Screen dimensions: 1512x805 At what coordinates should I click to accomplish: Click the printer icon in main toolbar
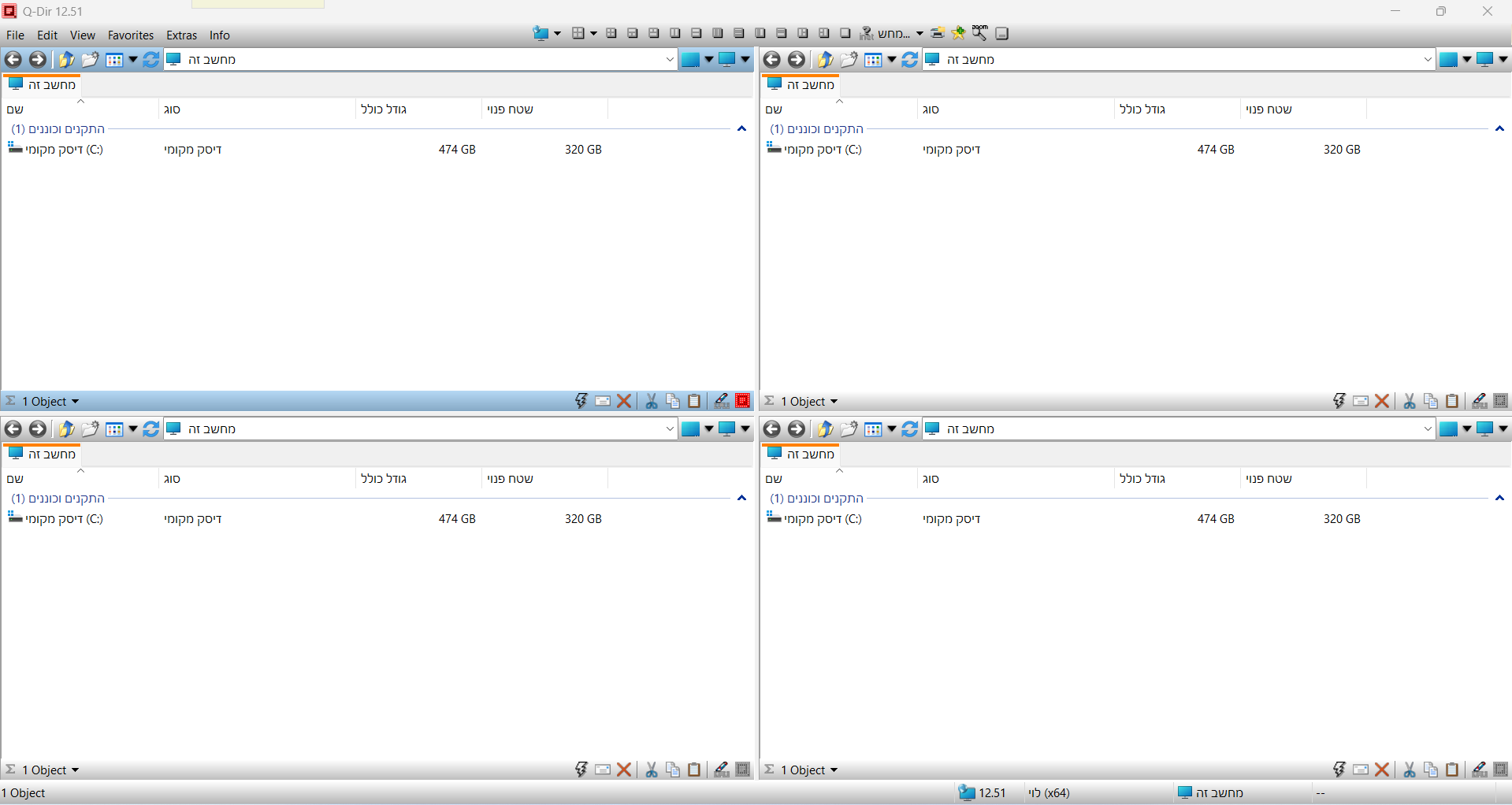(938, 33)
